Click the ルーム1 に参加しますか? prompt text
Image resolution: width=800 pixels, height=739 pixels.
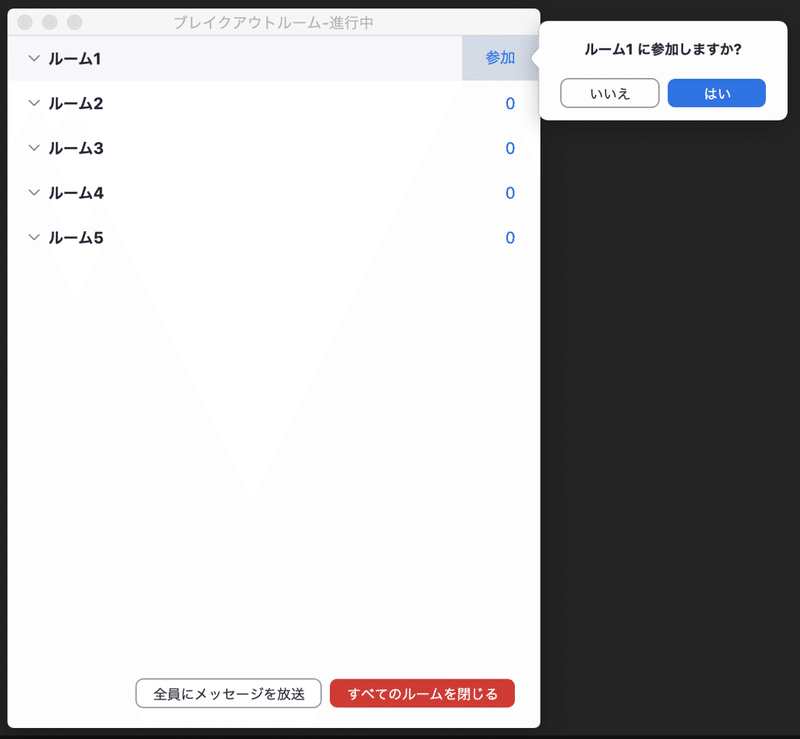pos(663,50)
